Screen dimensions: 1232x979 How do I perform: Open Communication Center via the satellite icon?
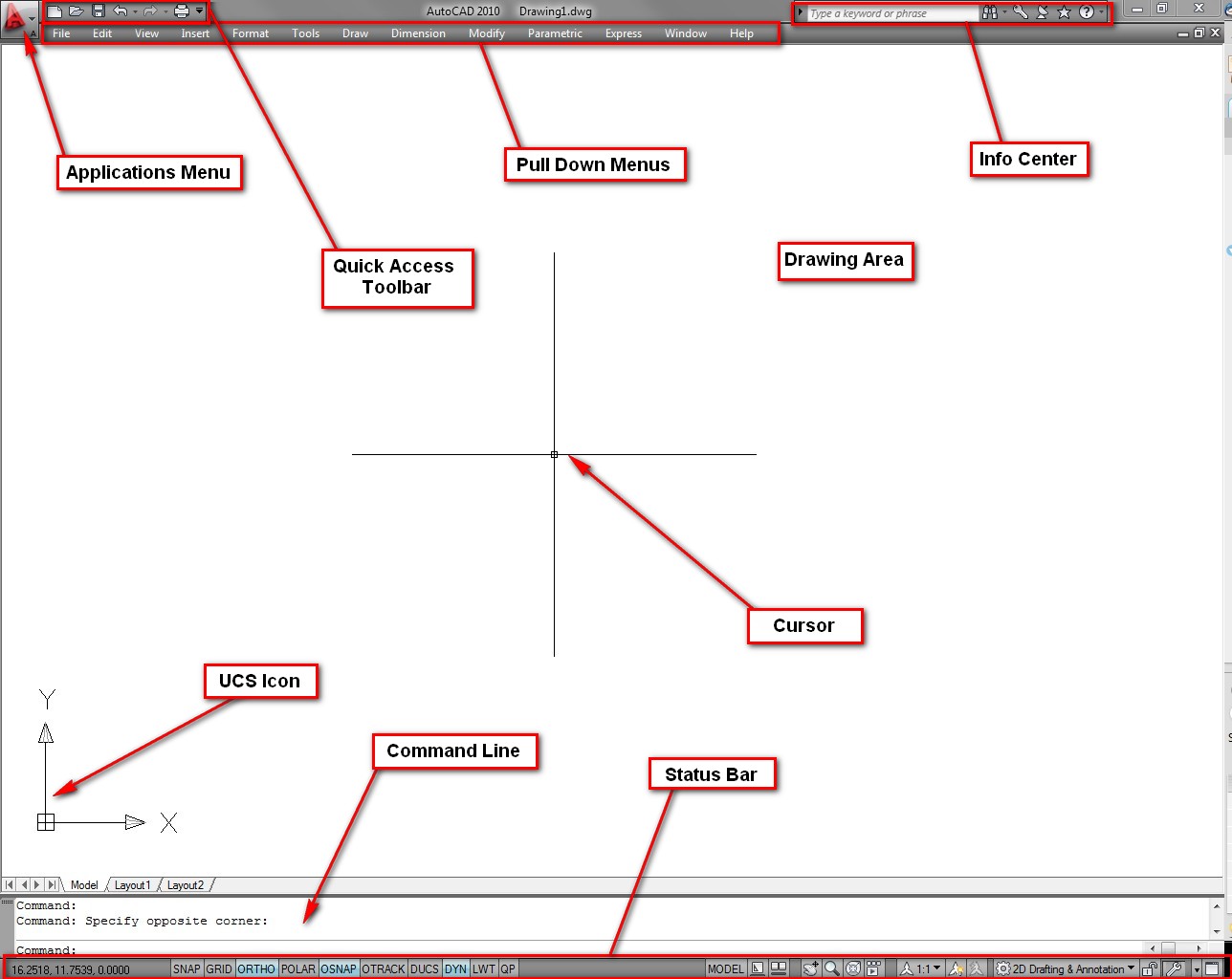tap(1042, 12)
